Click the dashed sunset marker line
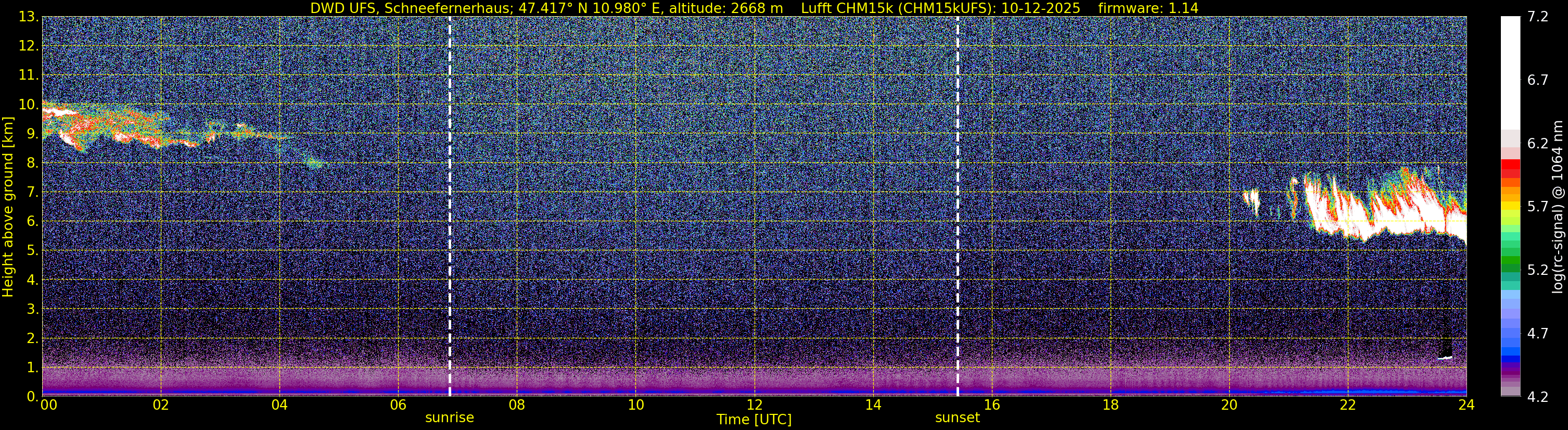 958,207
